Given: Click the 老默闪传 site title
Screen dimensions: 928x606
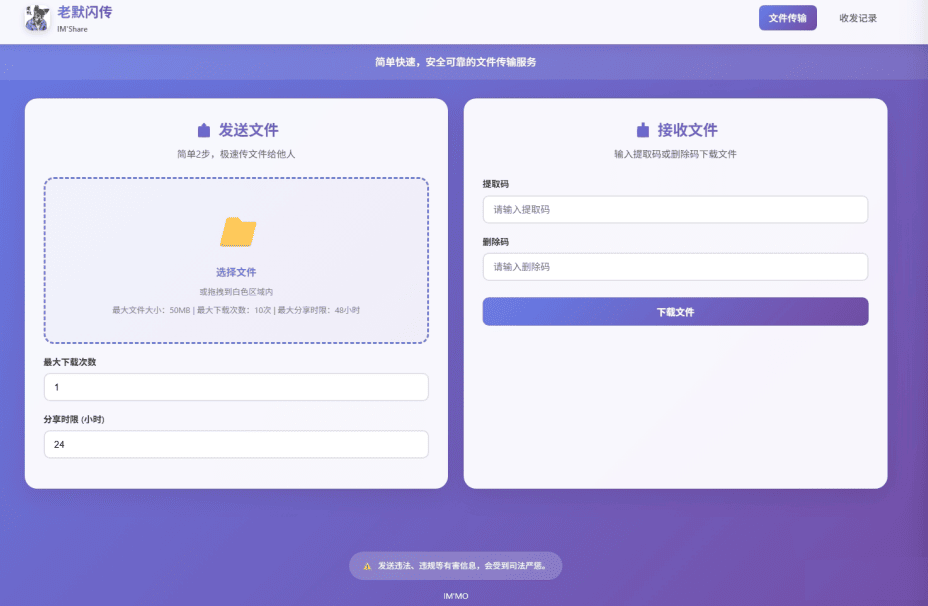Looking at the screenshot, I should click(85, 12).
